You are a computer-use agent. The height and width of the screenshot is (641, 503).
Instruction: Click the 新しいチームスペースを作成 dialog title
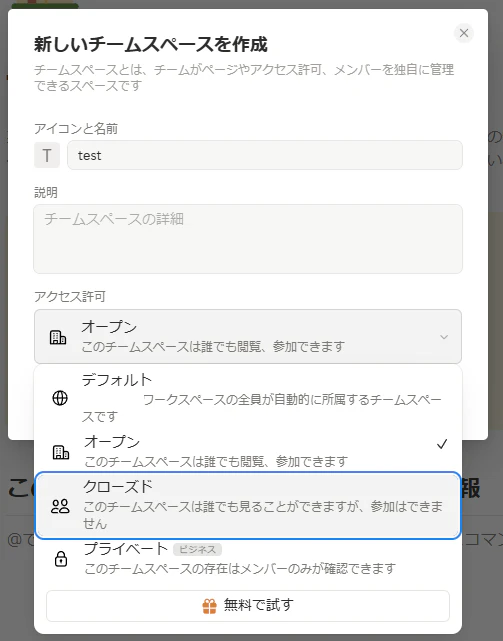(150, 44)
